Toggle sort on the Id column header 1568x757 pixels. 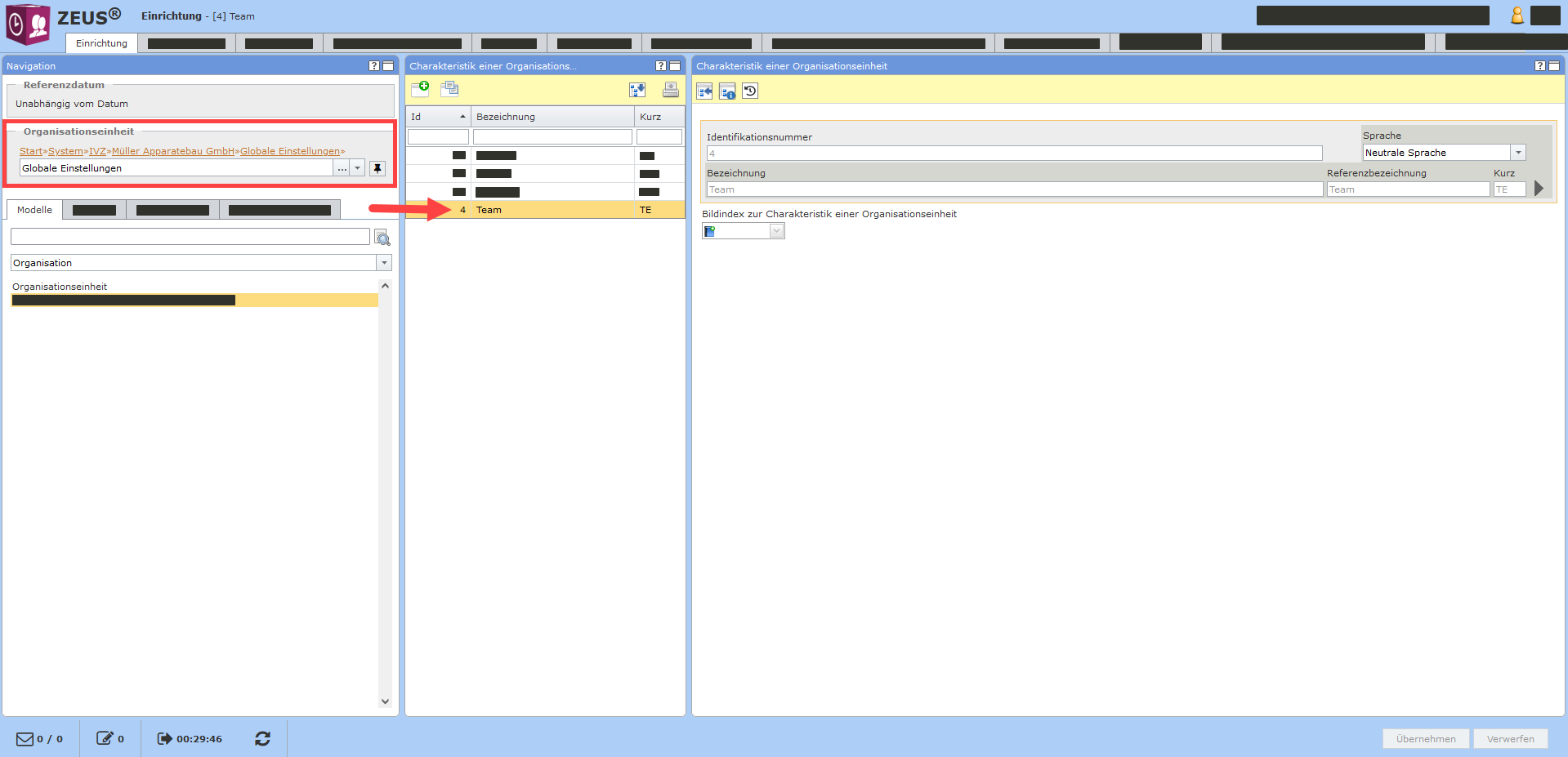(438, 117)
